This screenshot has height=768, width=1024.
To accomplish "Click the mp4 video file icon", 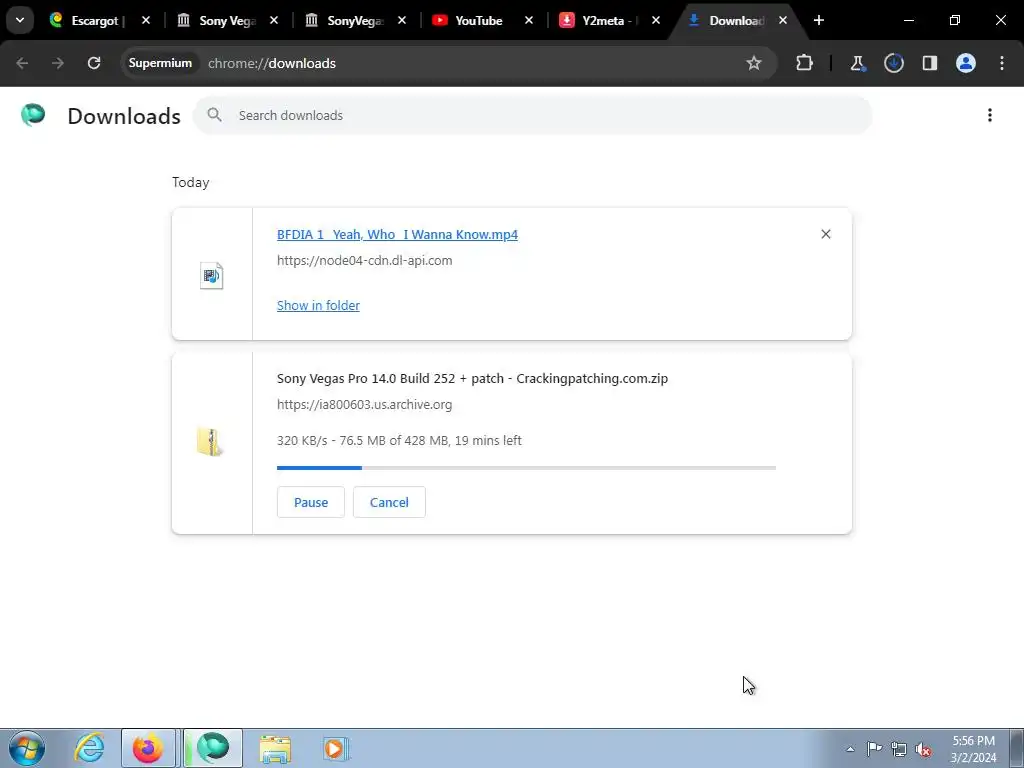I will [212, 276].
